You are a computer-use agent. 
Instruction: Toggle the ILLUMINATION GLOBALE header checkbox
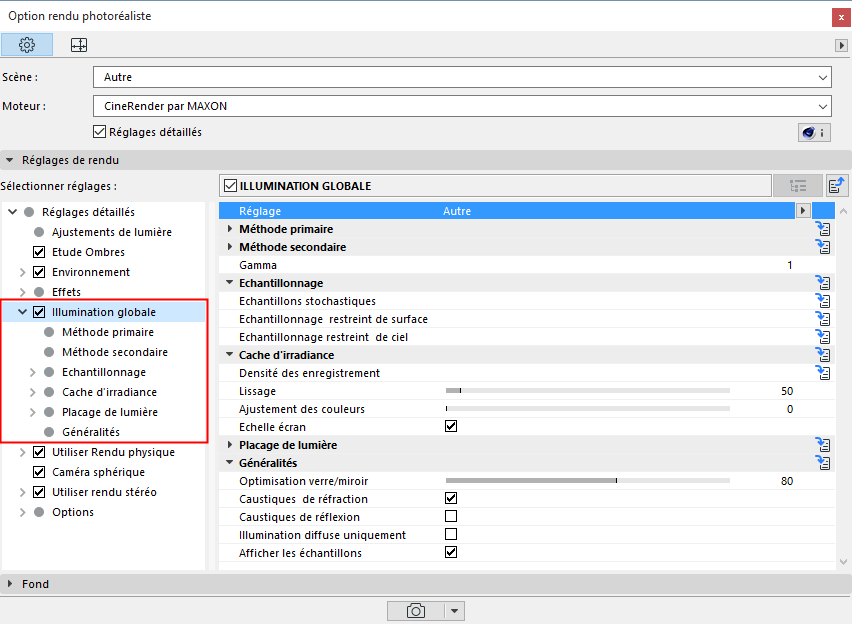[230, 186]
